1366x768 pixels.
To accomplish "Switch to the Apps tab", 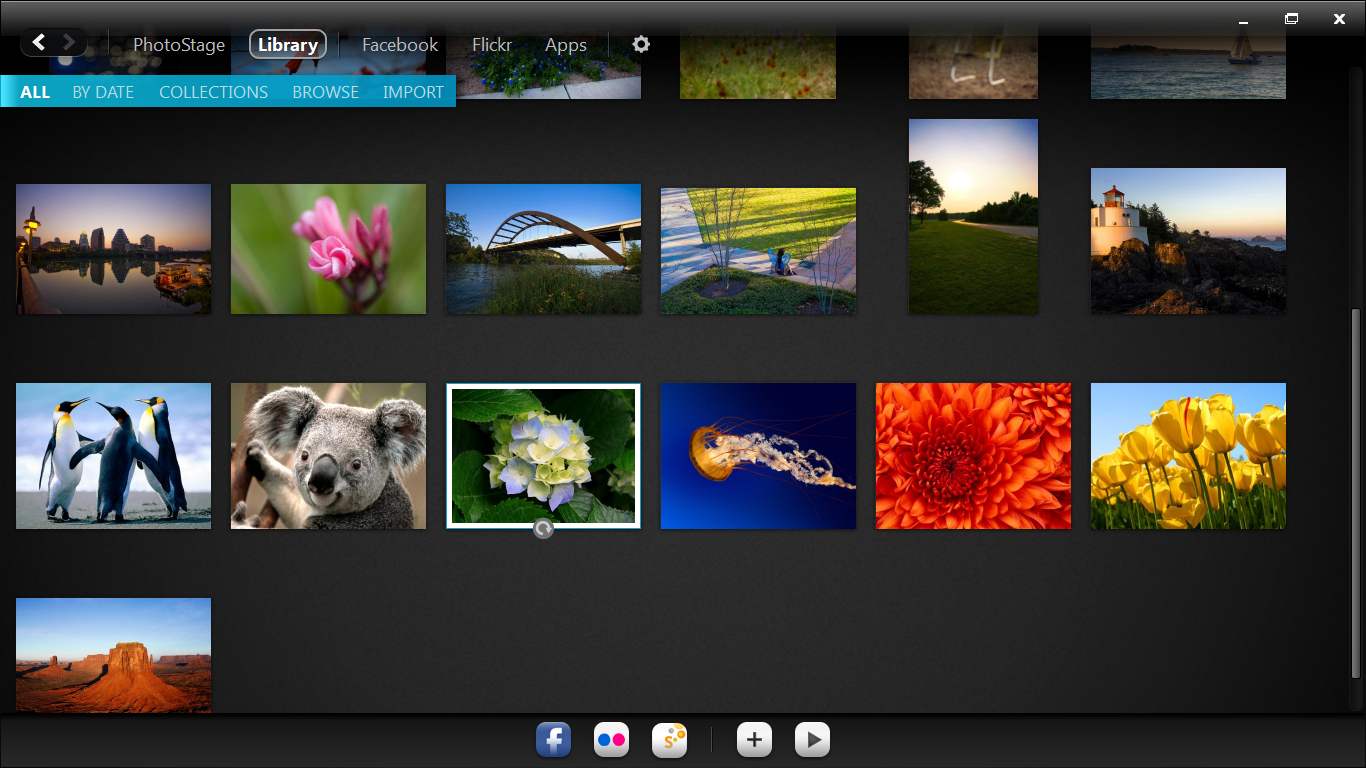I will point(566,45).
